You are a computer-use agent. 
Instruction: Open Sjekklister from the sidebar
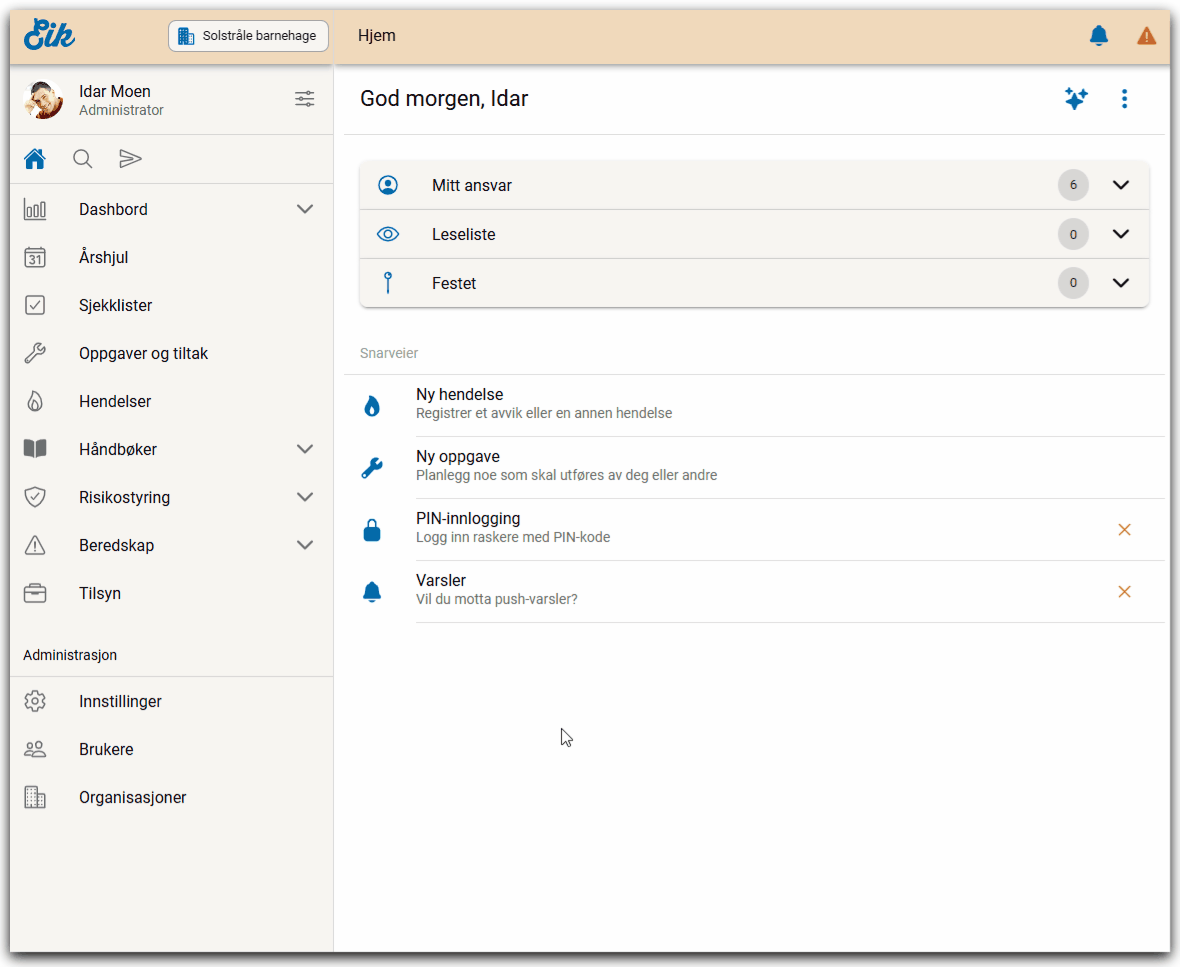pyautogui.click(x=116, y=305)
